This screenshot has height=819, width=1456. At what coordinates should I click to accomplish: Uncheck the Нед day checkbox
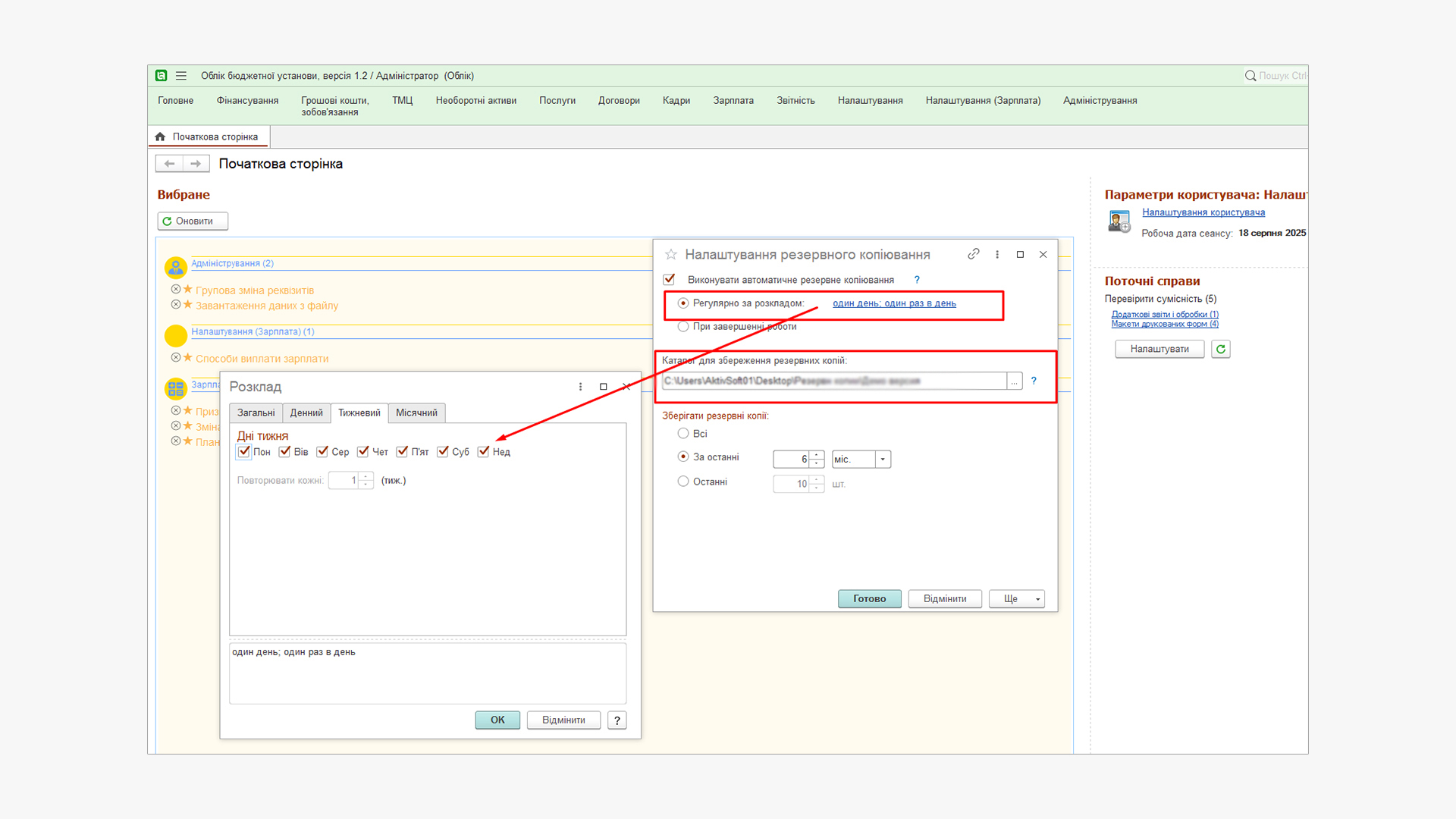pos(483,452)
